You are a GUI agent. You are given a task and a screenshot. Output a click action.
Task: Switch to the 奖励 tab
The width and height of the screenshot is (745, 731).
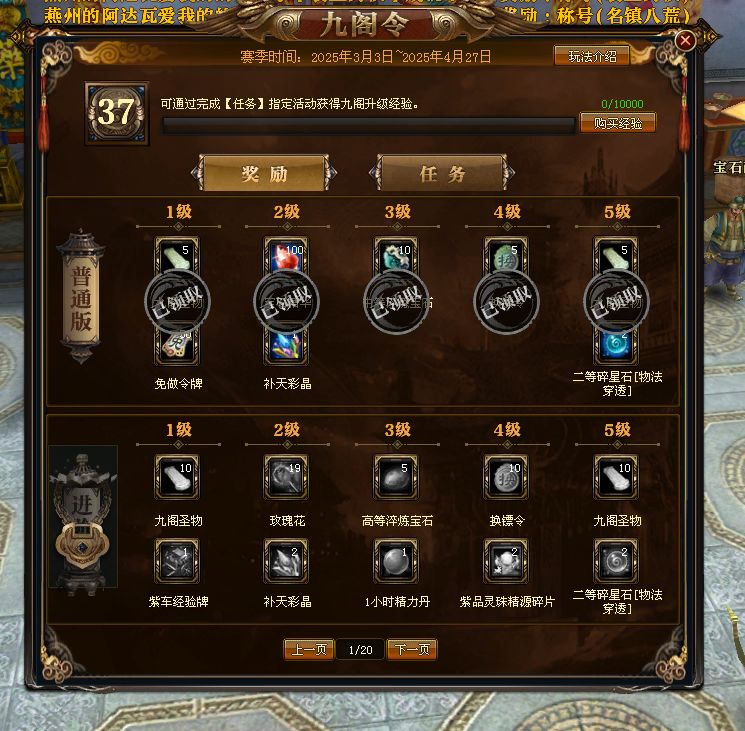click(x=264, y=173)
